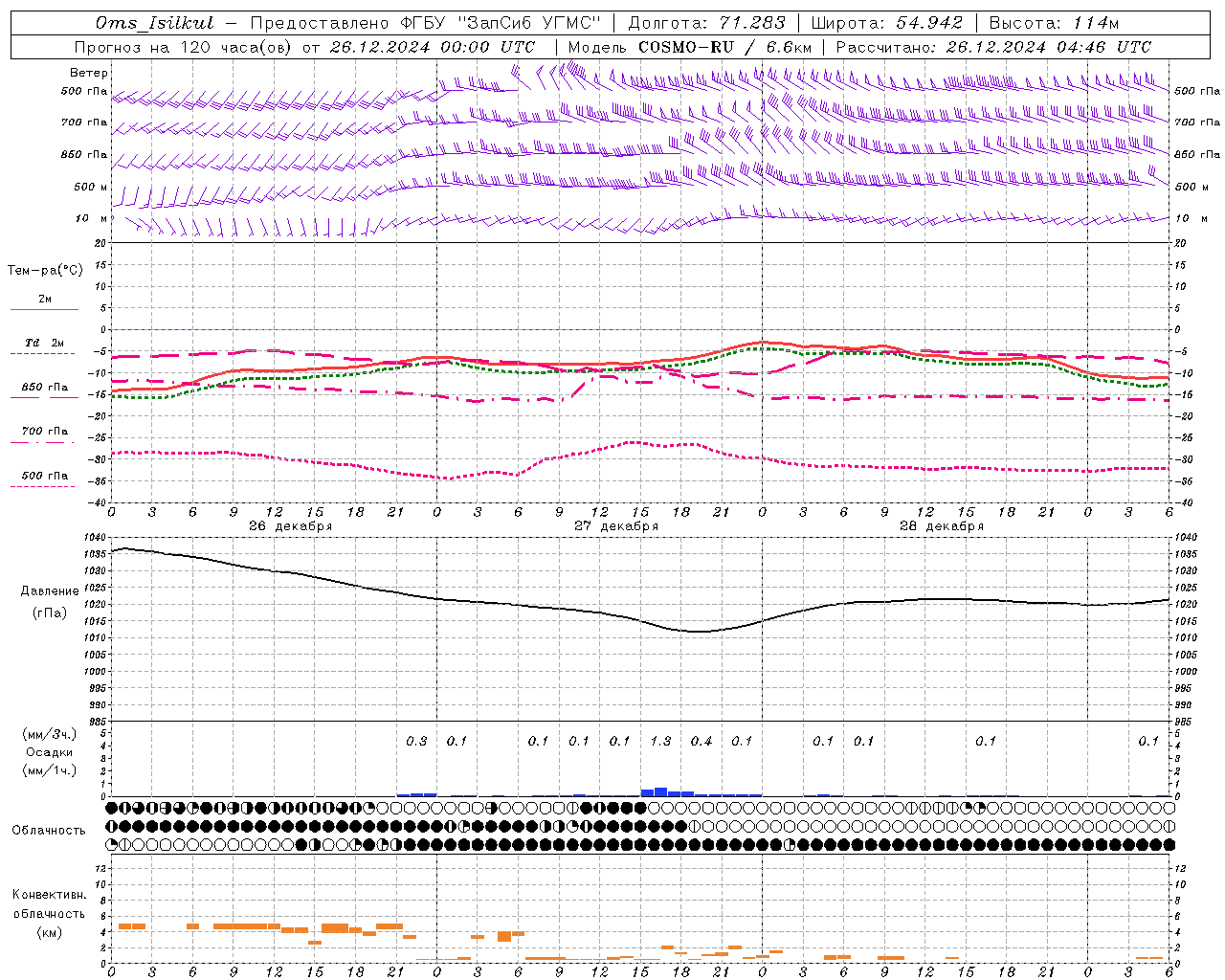Click Рассчитано: 26.12.2024 04:46 UTC timestamp
Viewport: 1225px width, 980px height.
coord(993,47)
